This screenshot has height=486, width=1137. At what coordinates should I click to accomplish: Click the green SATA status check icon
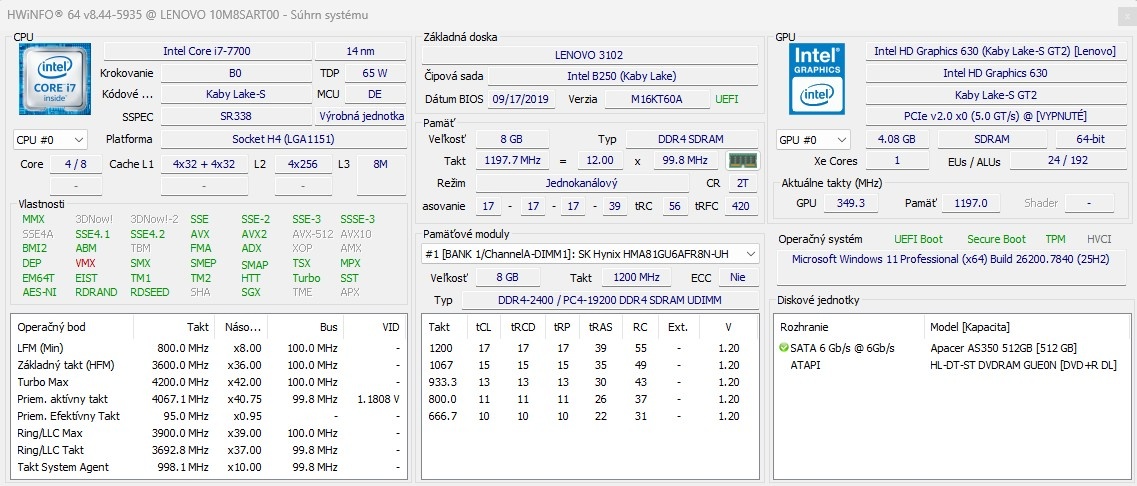783,347
